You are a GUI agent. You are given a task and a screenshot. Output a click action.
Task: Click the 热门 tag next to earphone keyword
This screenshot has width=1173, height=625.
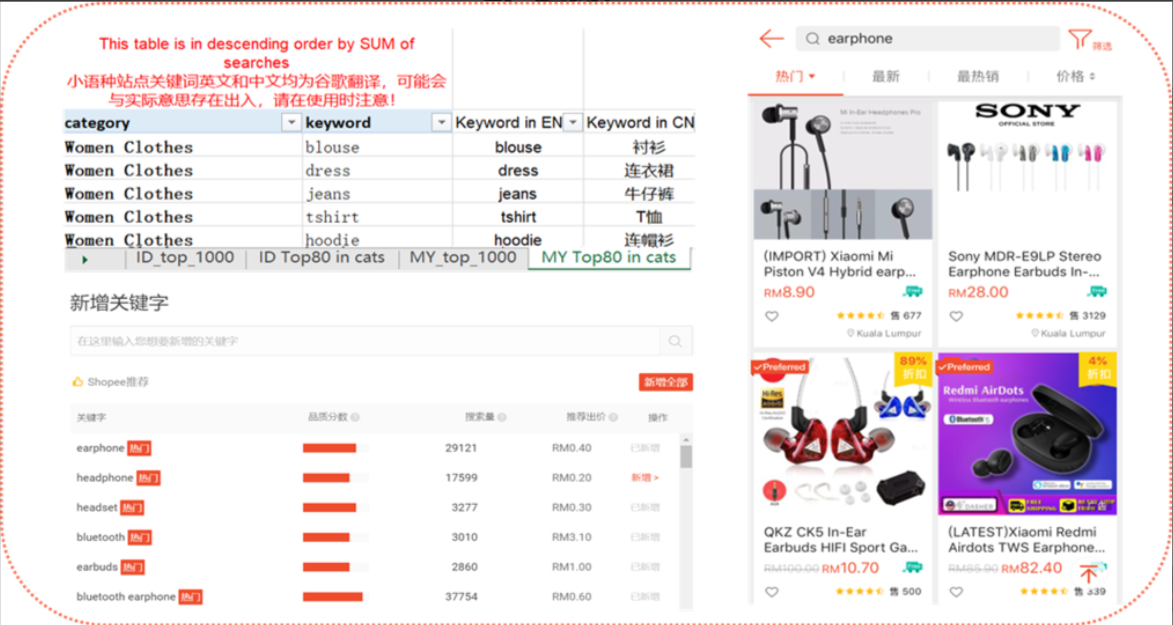point(139,448)
